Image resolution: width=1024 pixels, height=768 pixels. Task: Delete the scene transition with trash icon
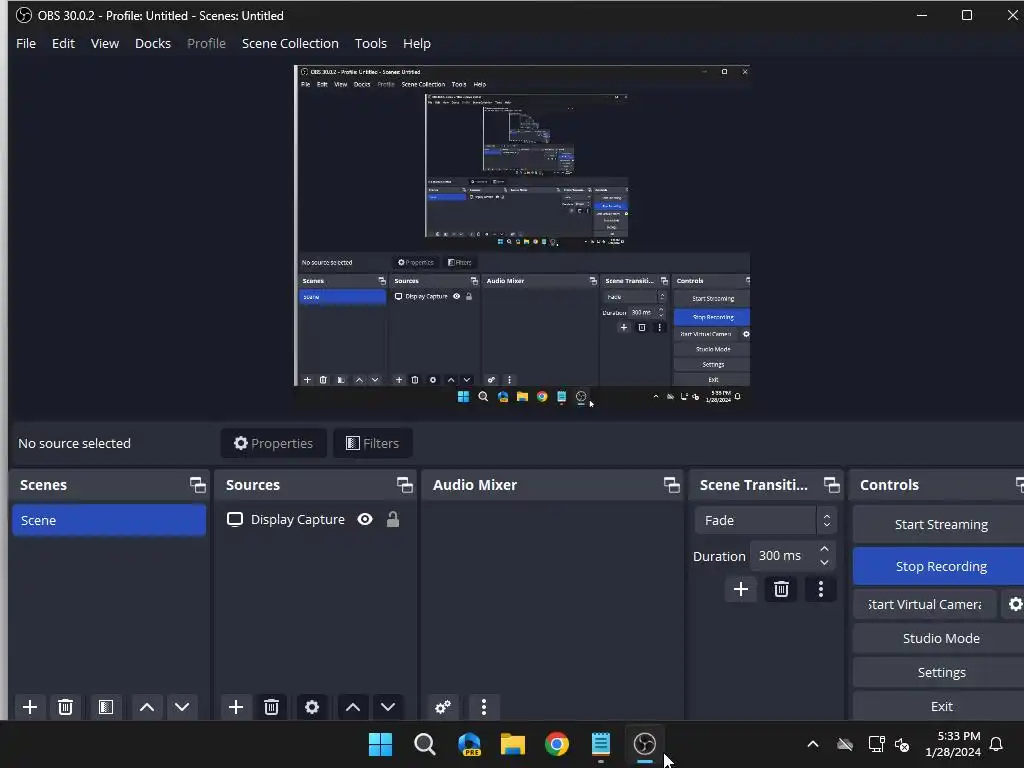781,590
